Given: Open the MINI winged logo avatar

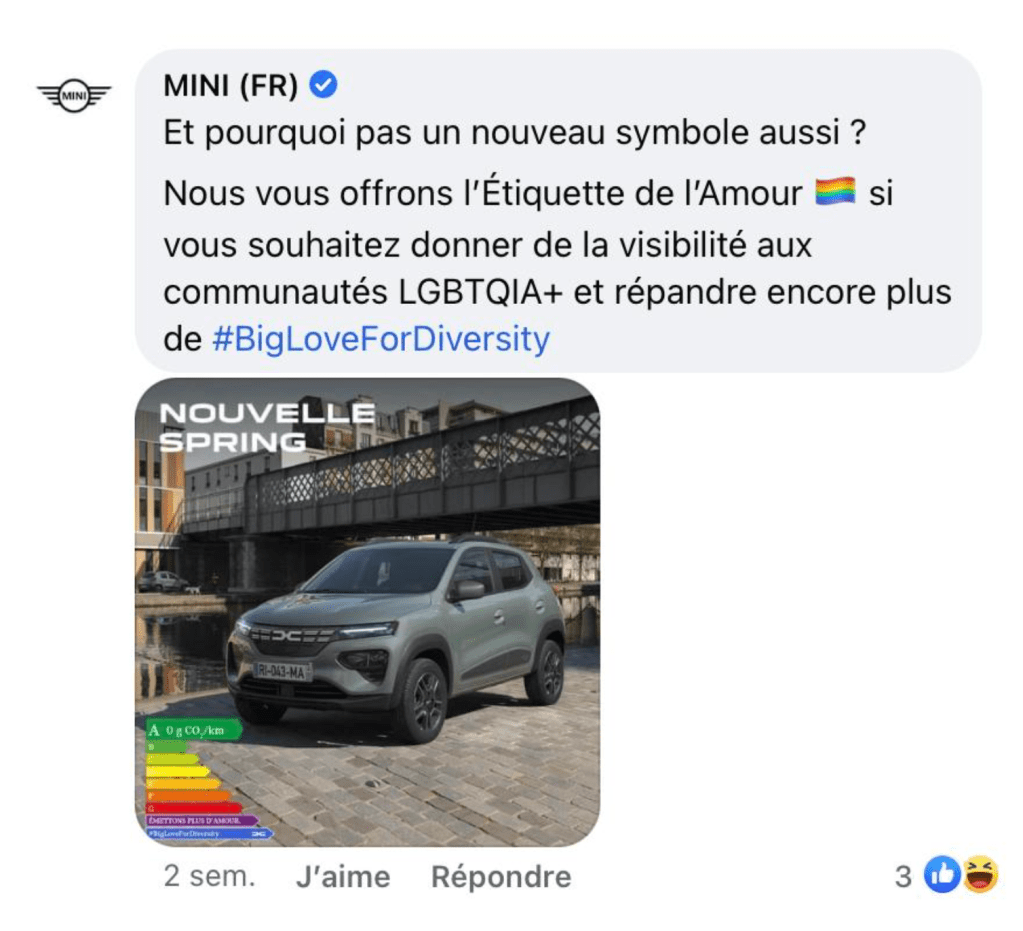Looking at the screenshot, I should (74, 95).
